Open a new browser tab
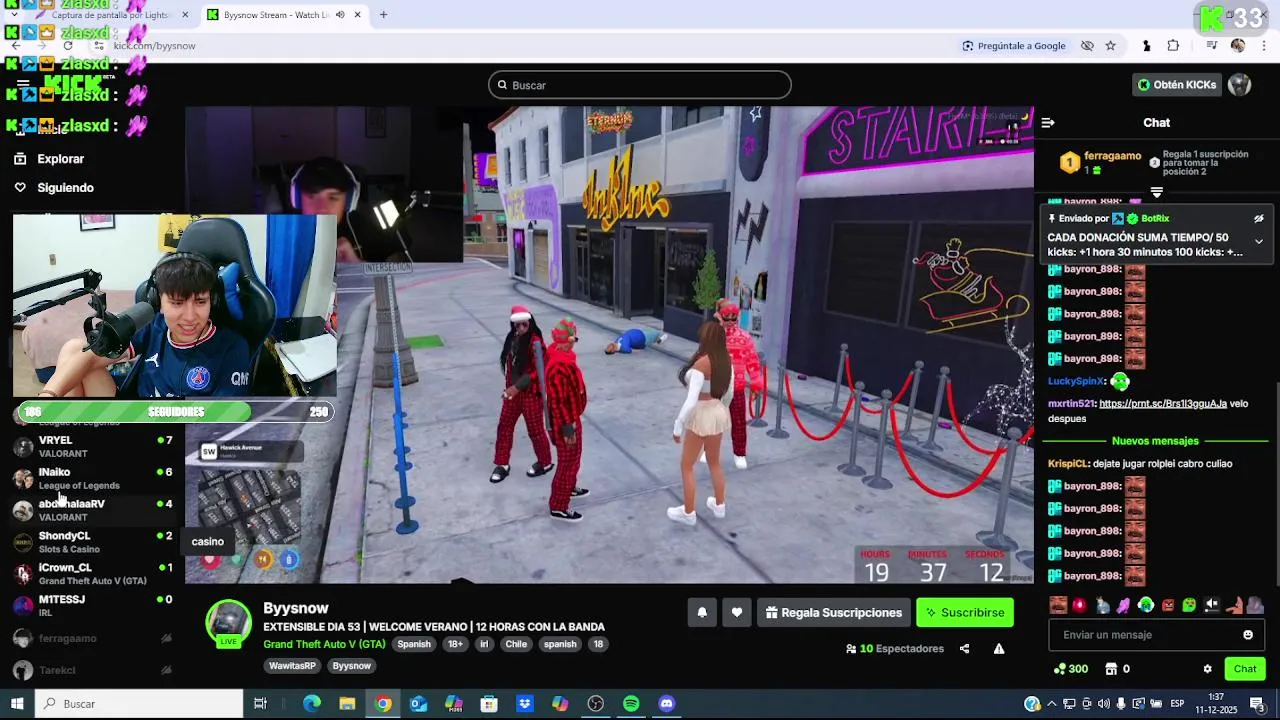Viewport: 1280px width, 720px height. pos(383,15)
